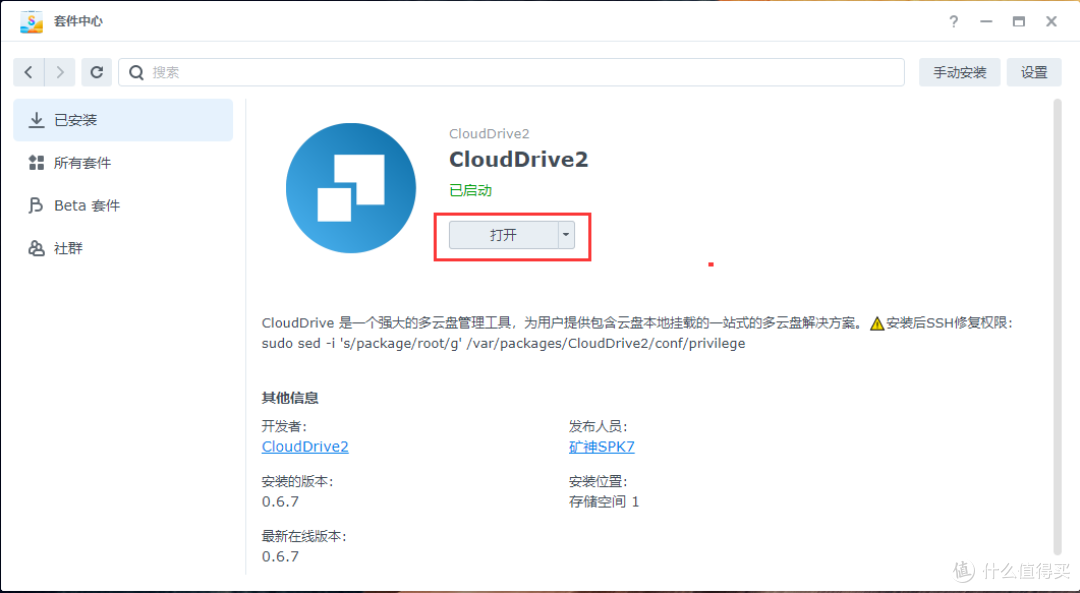Click the search magnifier icon
The width and height of the screenshot is (1080, 593).
[135, 72]
